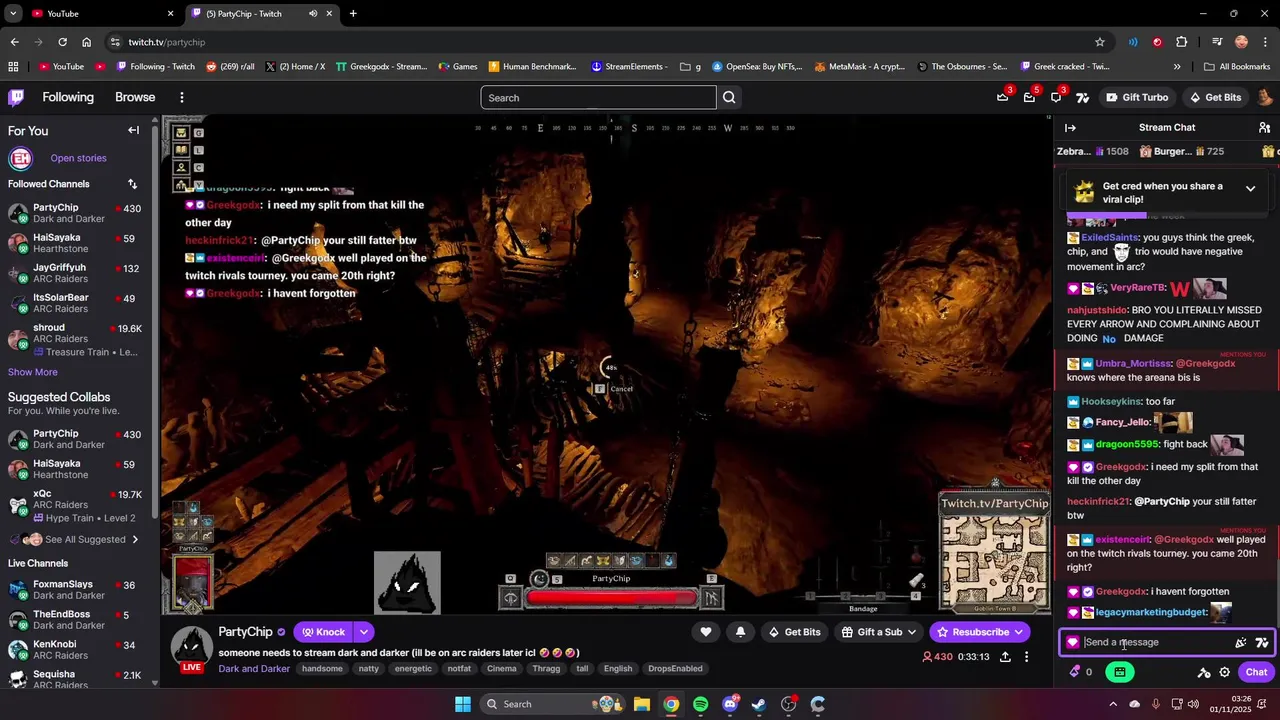This screenshot has width=1280, height=720.
Task: Sort the Followed Channels list
Action: pyautogui.click(x=132, y=184)
